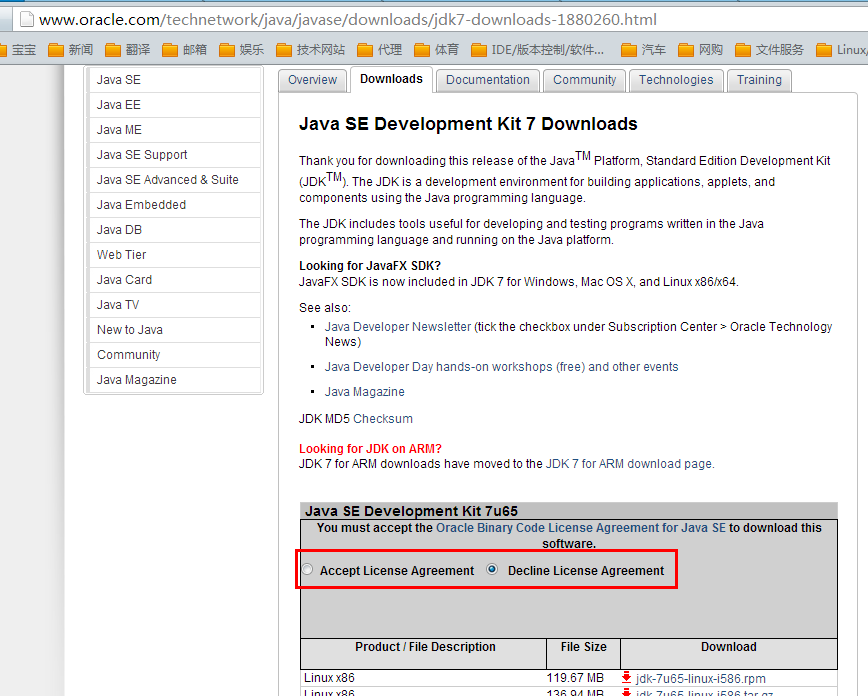Open JDK 7 for ARM download page link
Viewport: 868px width, 696px height.
(630, 463)
